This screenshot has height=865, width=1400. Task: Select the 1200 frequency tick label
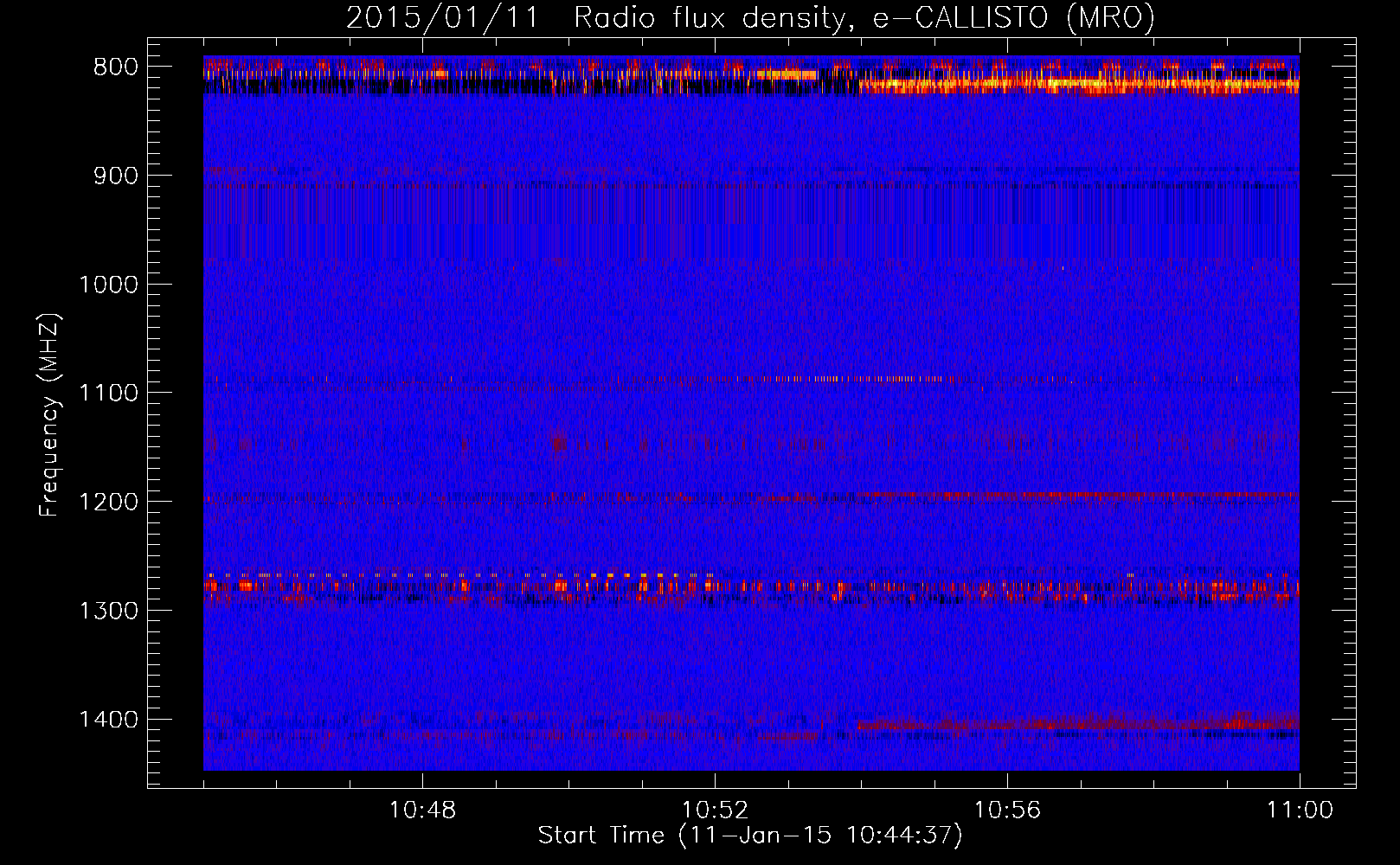tap(108, 503)
